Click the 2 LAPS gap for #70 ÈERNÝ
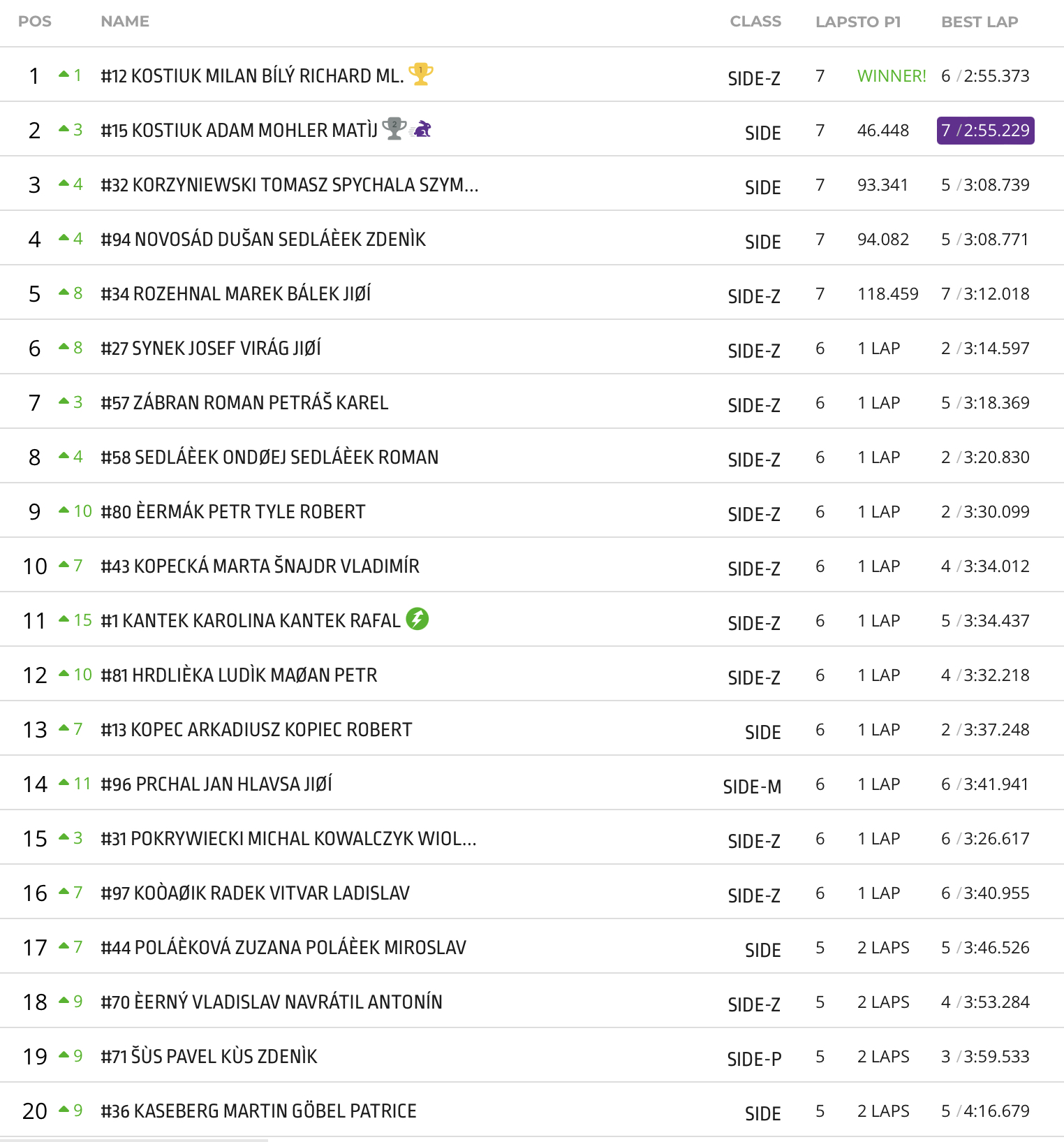The height and width of the screenshot is (1142, 1064). click(x=883, y=1002)
